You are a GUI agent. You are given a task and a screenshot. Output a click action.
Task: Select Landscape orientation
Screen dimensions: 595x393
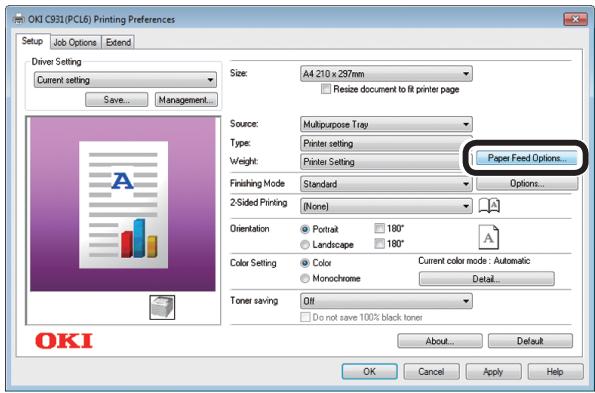tap(305, 245)
